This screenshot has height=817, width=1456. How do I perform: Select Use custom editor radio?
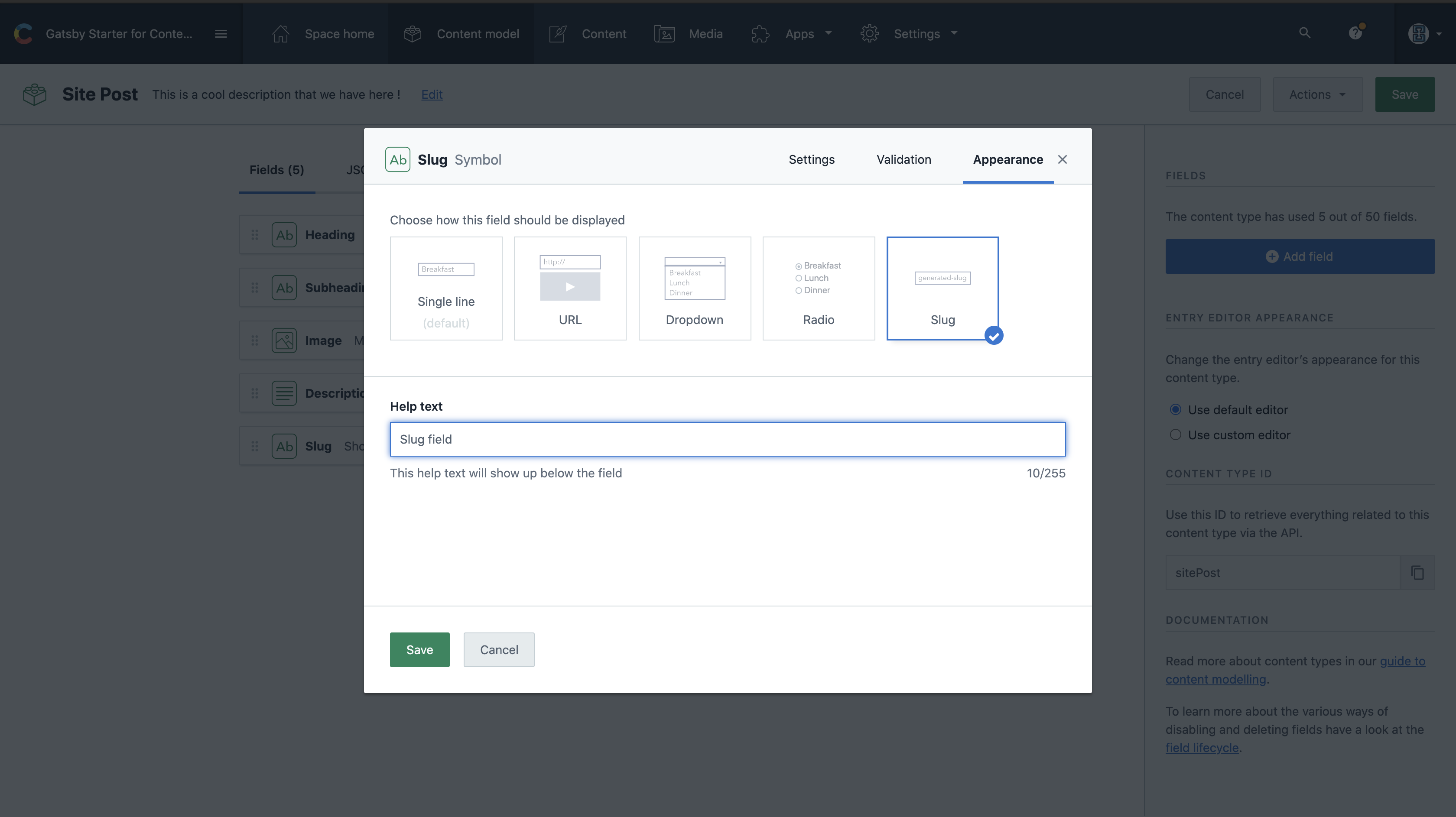[x=1176, y=435]
